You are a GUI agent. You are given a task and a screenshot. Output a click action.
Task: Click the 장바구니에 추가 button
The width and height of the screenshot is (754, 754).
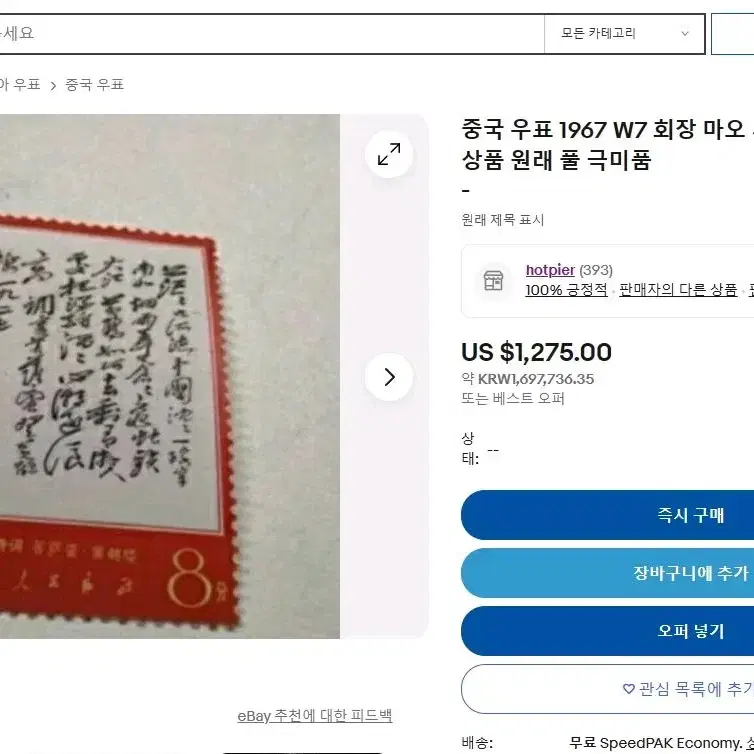tap(608, 573)
